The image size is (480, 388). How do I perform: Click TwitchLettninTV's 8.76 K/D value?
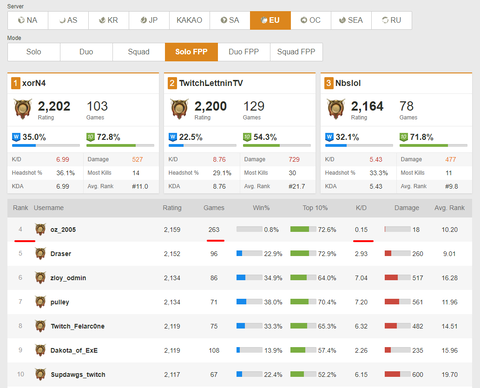pyautogui.click(x=219, y=160)
